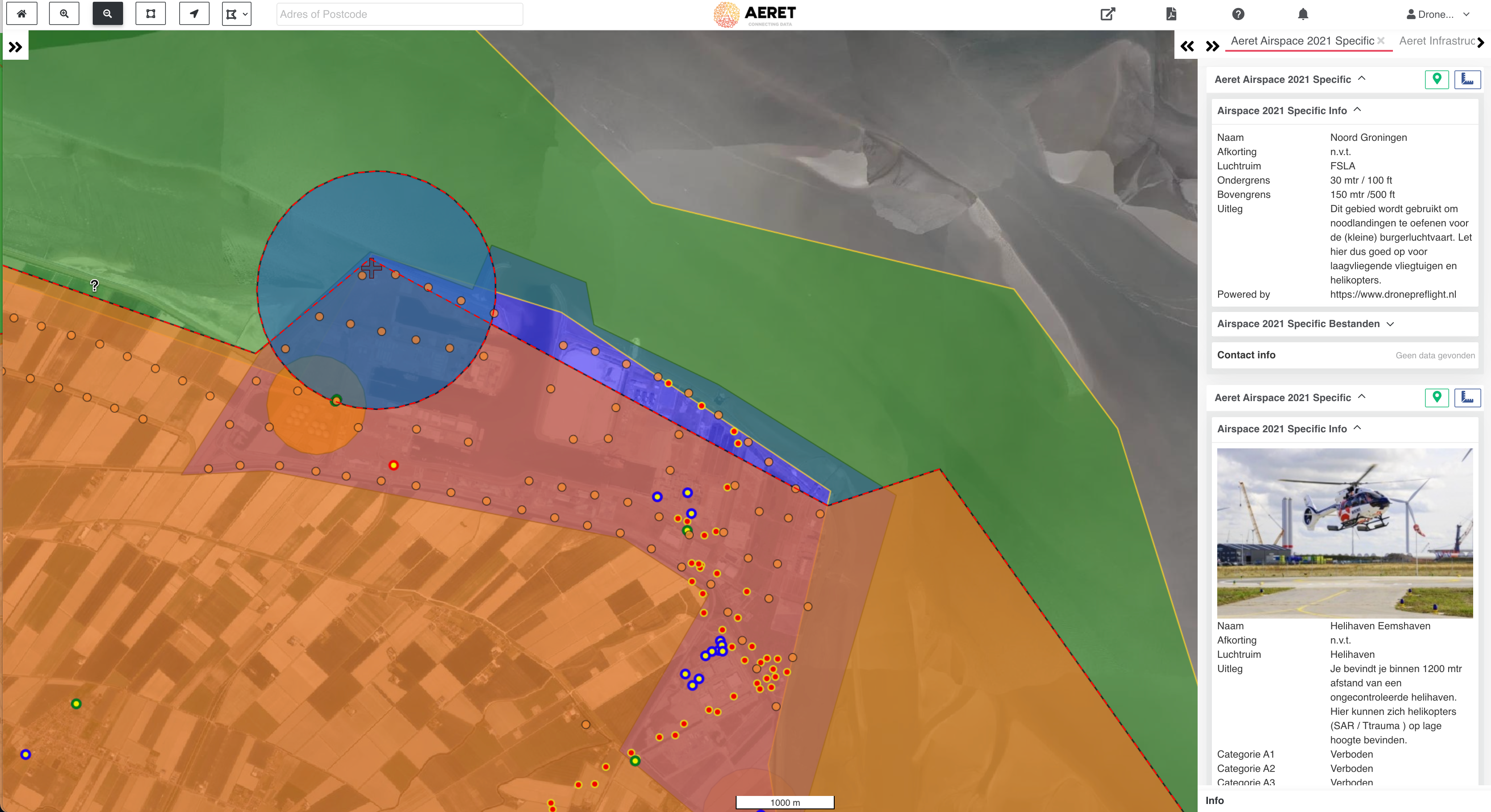Click the double right chevron in info panel
Image resolution: width=1491 pixels, height=812 pixels.
tap(1212, 46)
